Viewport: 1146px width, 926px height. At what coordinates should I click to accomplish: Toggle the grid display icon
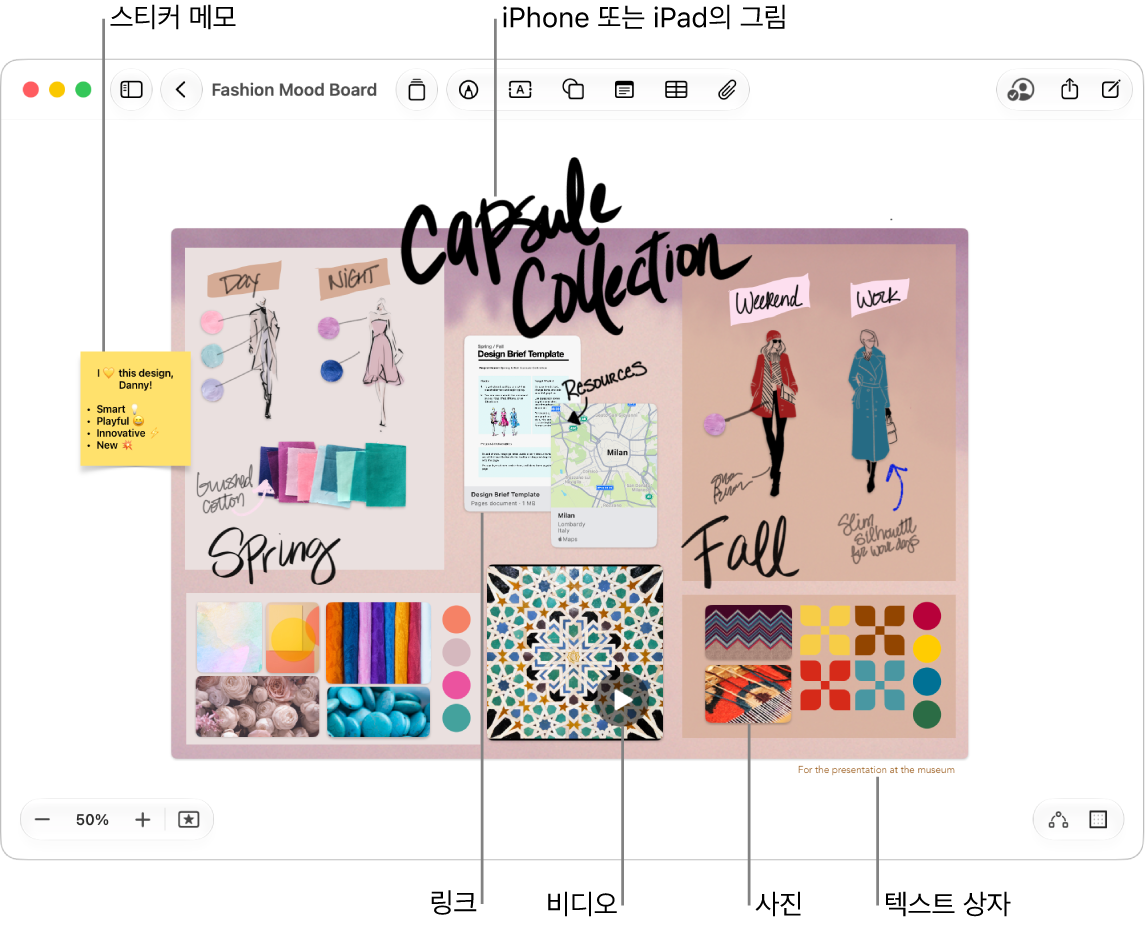point(1098,819)
